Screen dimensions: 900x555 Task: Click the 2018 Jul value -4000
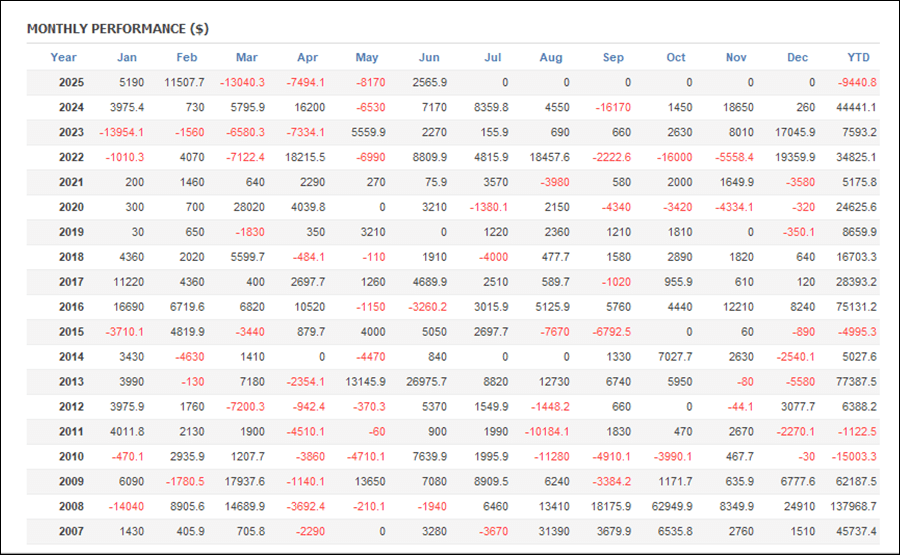pyautogui.click(x=494, y=257)
